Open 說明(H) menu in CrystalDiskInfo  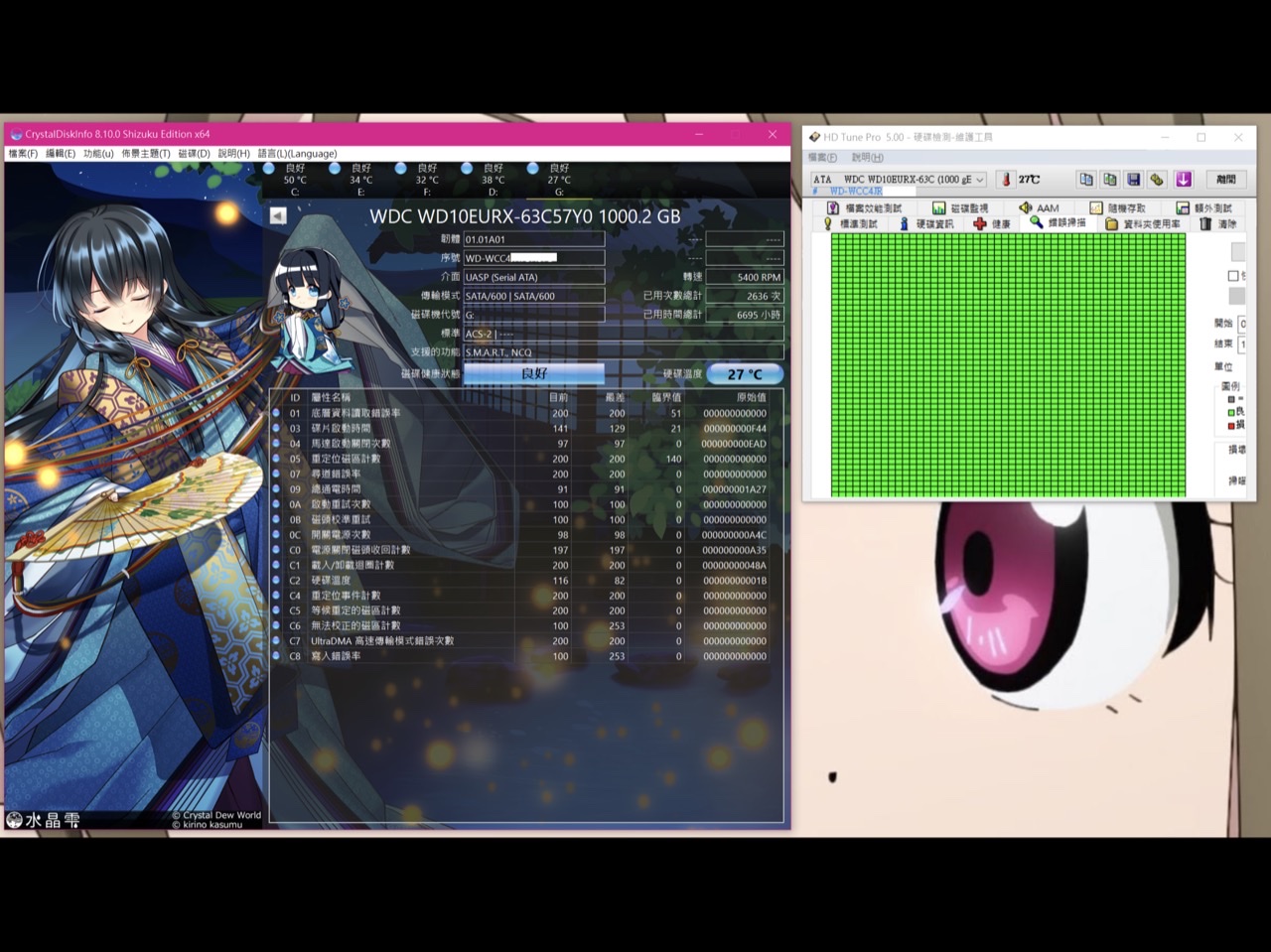pos(234,154)
